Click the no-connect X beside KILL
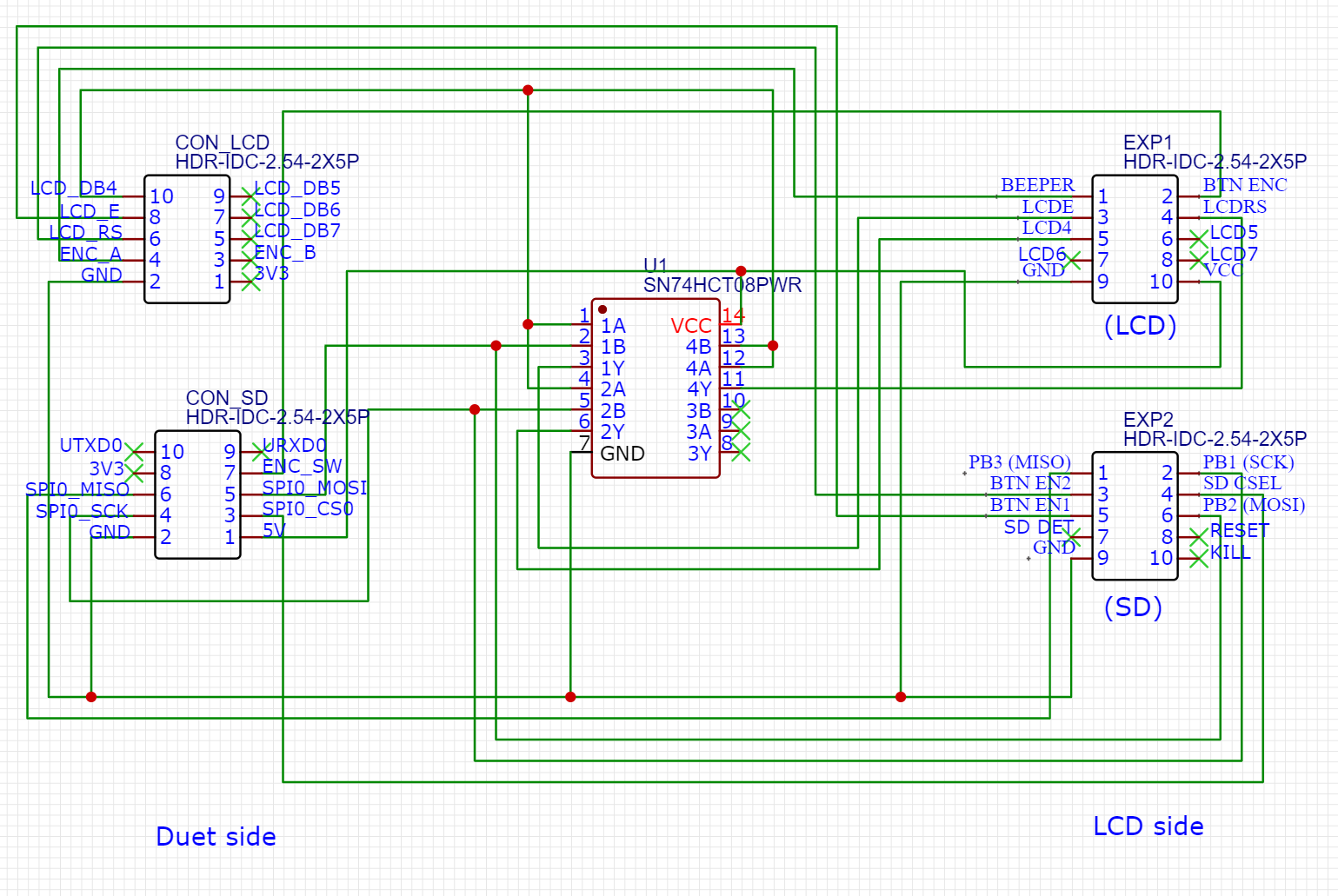This screenshot has height=896, width=1338. [x=1199, y=559]
